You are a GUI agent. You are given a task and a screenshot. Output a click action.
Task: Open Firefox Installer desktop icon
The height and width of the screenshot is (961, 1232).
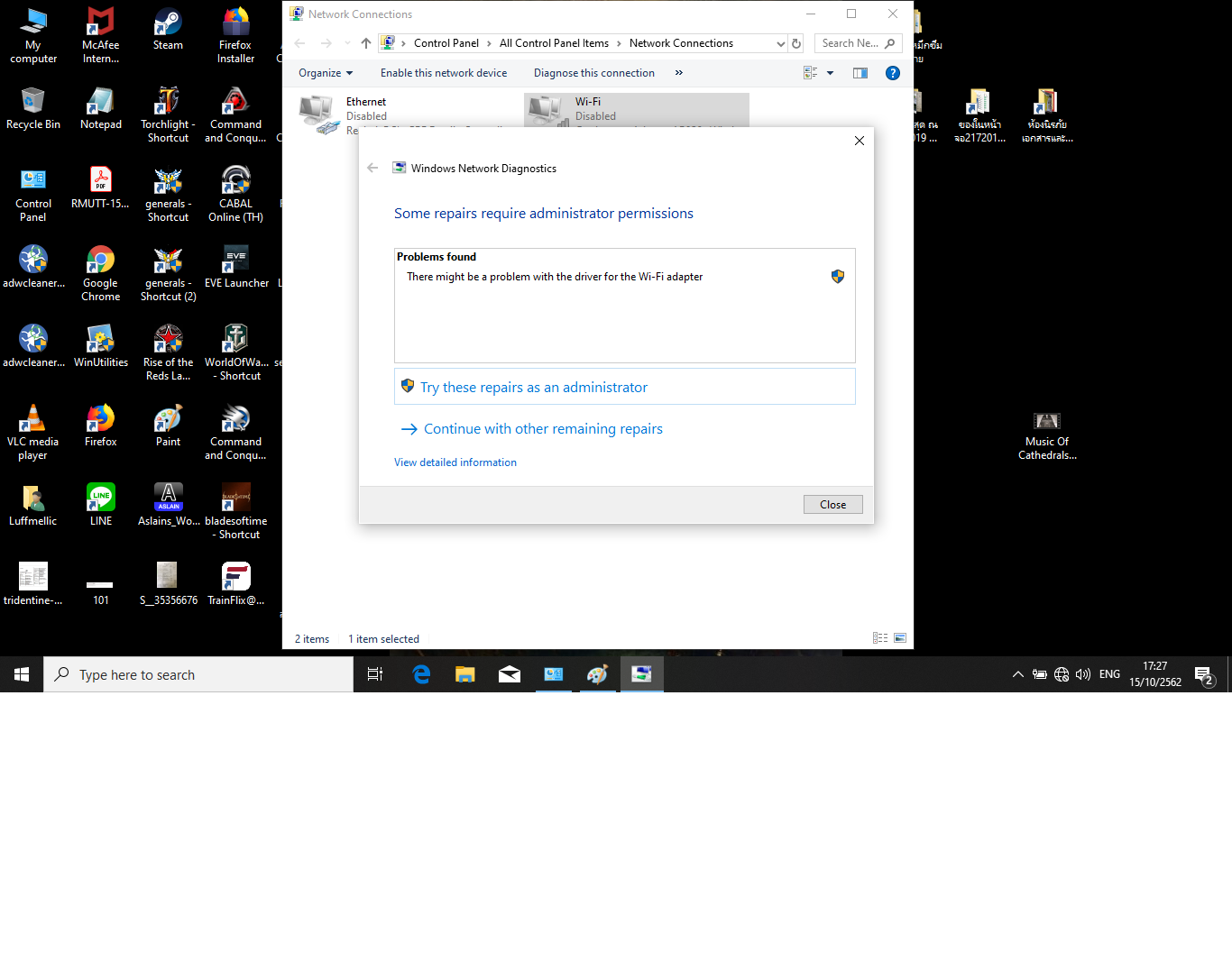pos(235,36)
